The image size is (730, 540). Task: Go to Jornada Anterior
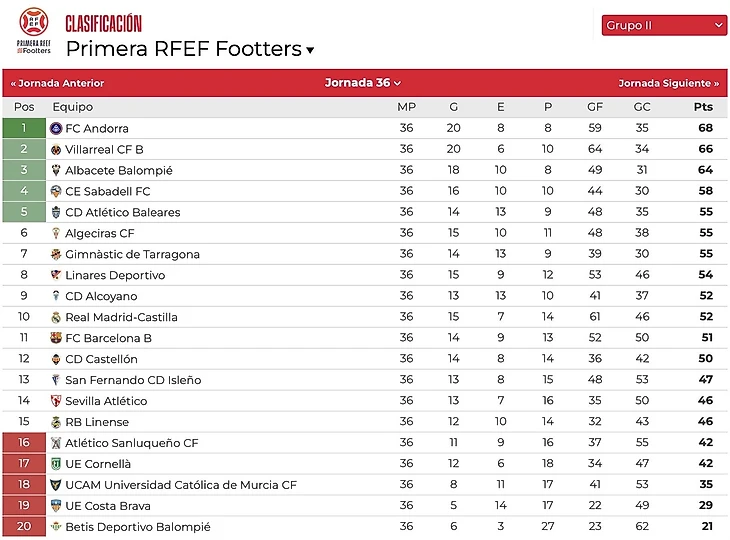(57, 83)
